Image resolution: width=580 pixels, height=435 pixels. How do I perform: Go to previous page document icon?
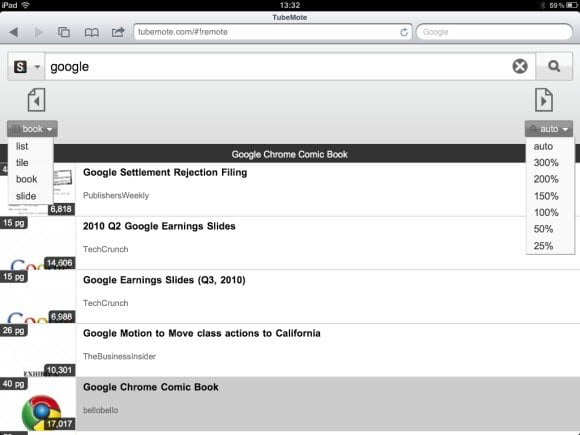coord(36,100)
